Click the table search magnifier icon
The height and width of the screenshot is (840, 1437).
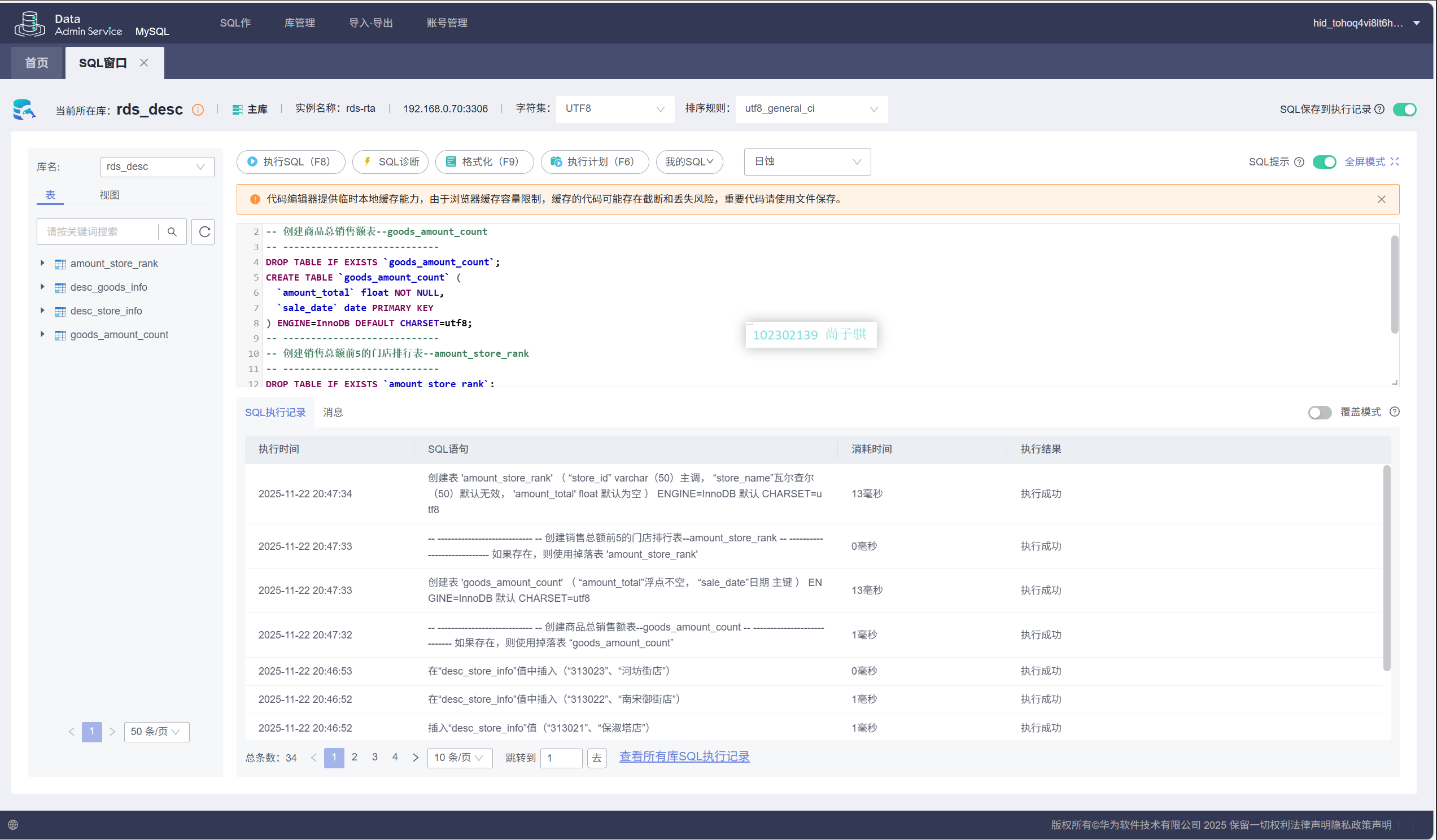(172, 231)
